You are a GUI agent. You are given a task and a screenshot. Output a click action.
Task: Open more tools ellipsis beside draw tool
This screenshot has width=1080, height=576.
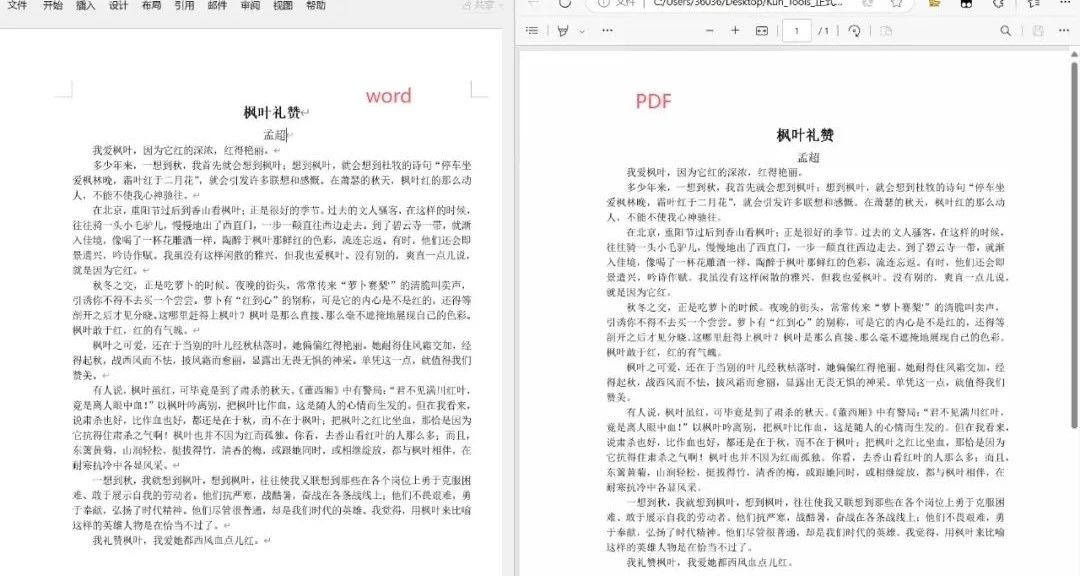point(607,30)
